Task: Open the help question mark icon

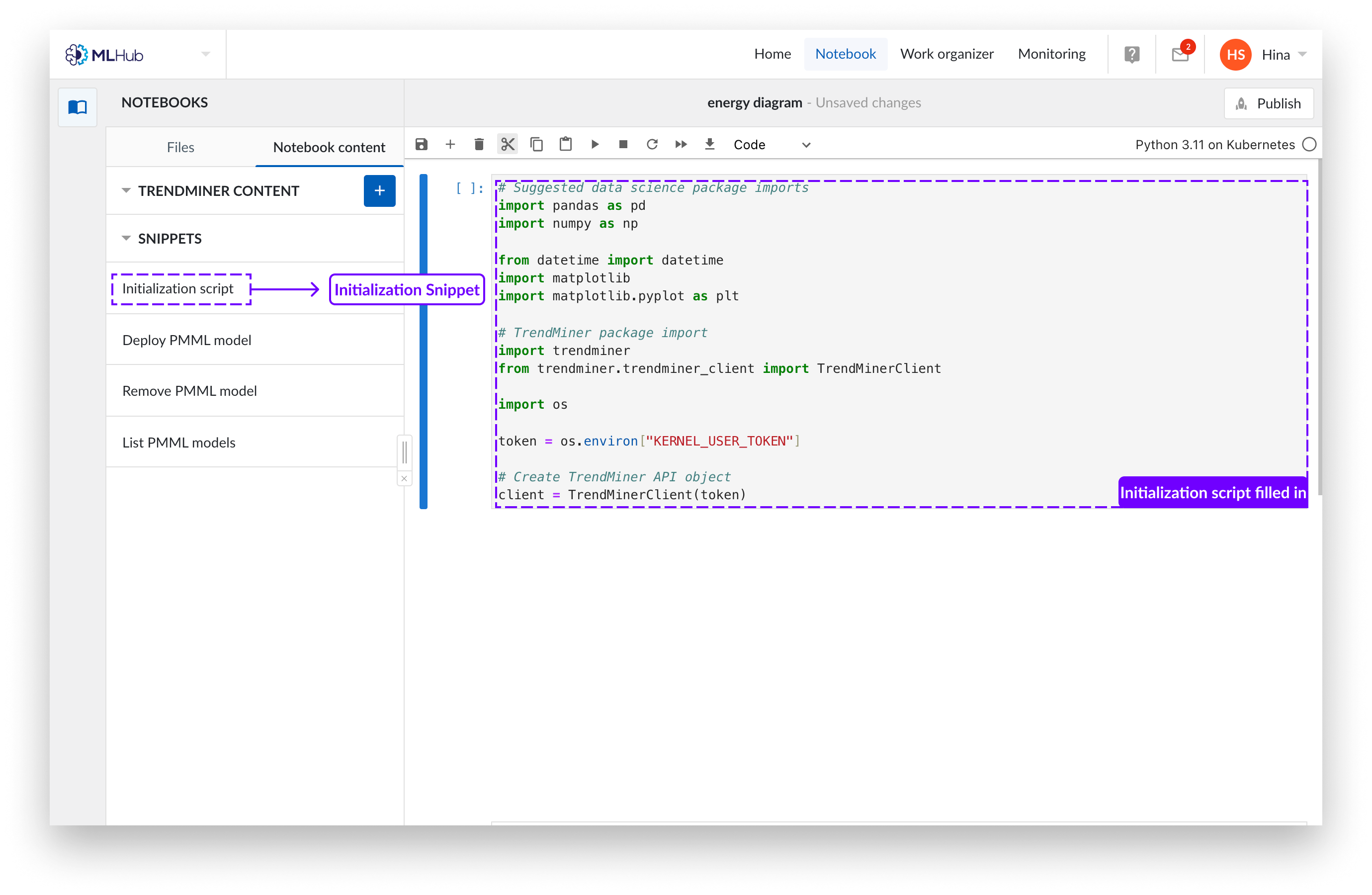Action: 1131,55
